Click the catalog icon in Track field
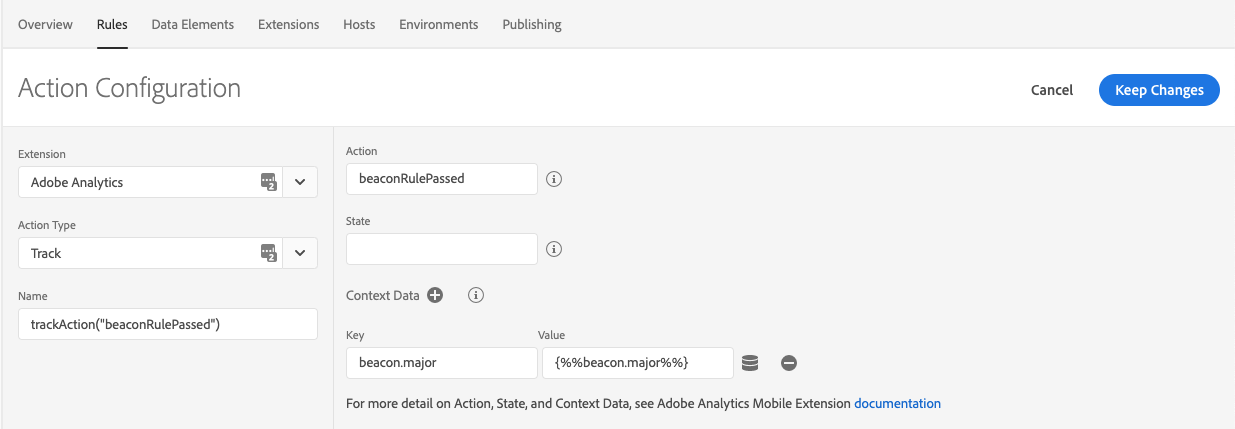 pyautogui.click(x=269, y=253)
